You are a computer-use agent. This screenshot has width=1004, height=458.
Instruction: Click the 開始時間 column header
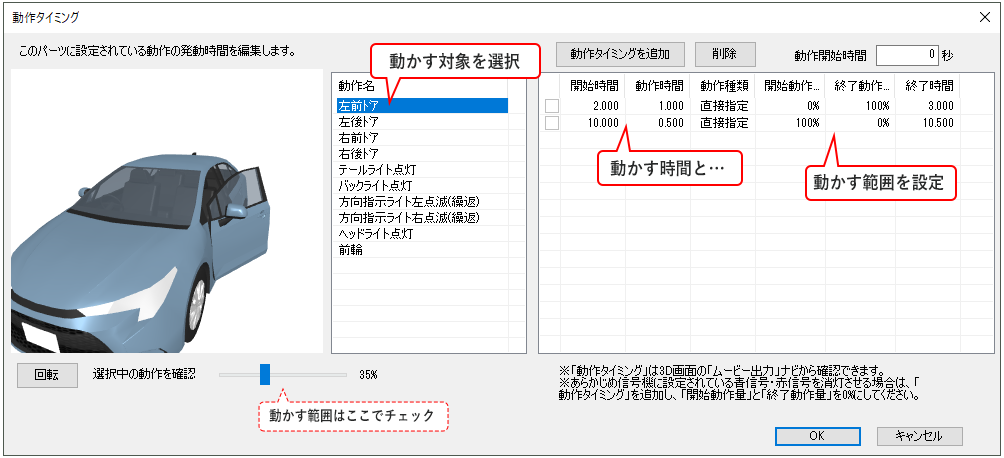593,85
